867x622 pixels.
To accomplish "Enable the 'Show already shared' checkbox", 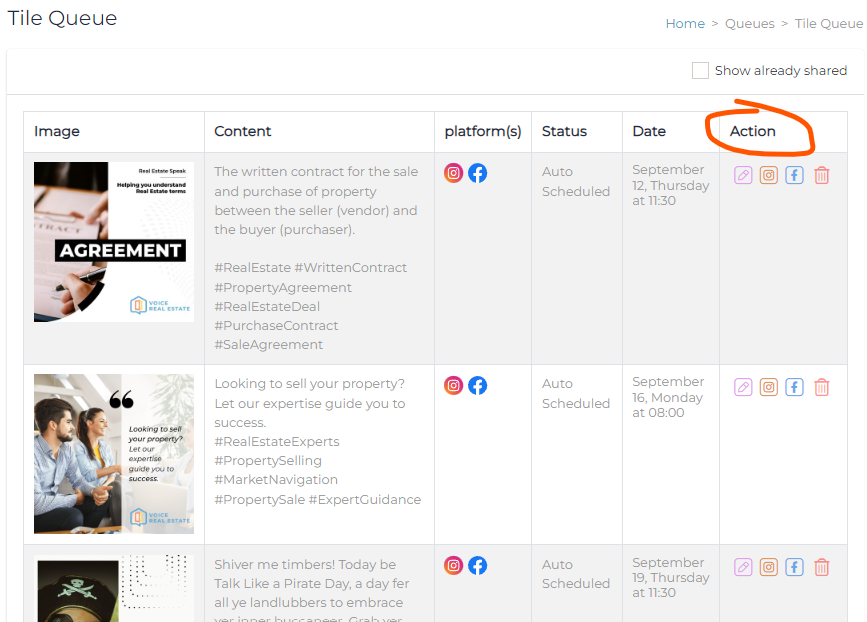I will click(701, 71).
